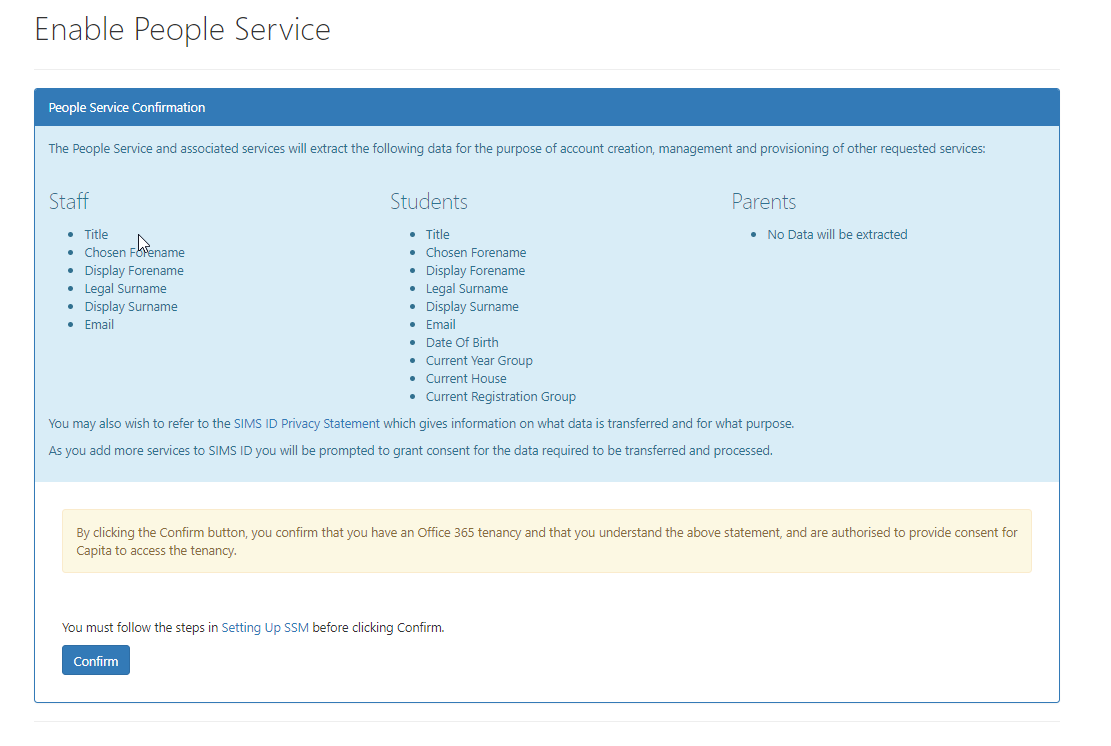Screen dimensions: 1111x746
Task: Click Chosen Forename in the Students list
Action: click(x=476, y=253)
